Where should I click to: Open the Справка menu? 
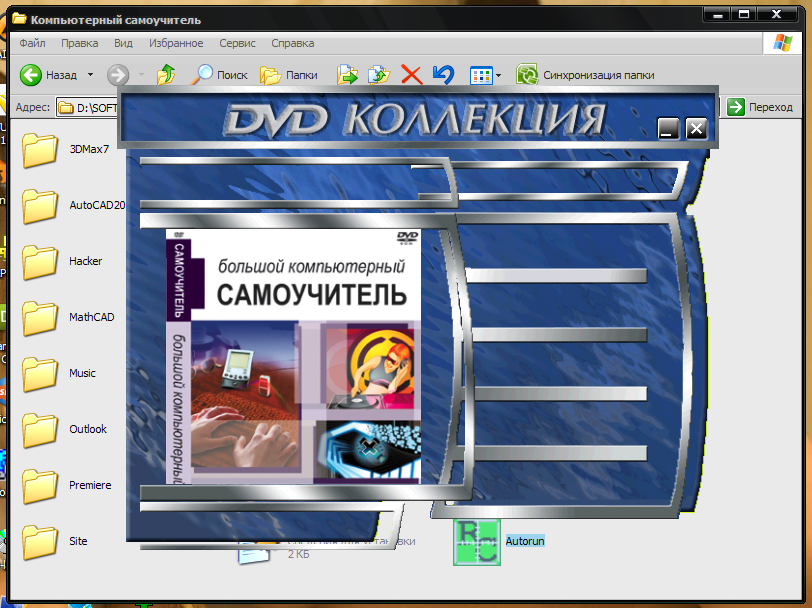pyautogui.click(x=293, y=44)
